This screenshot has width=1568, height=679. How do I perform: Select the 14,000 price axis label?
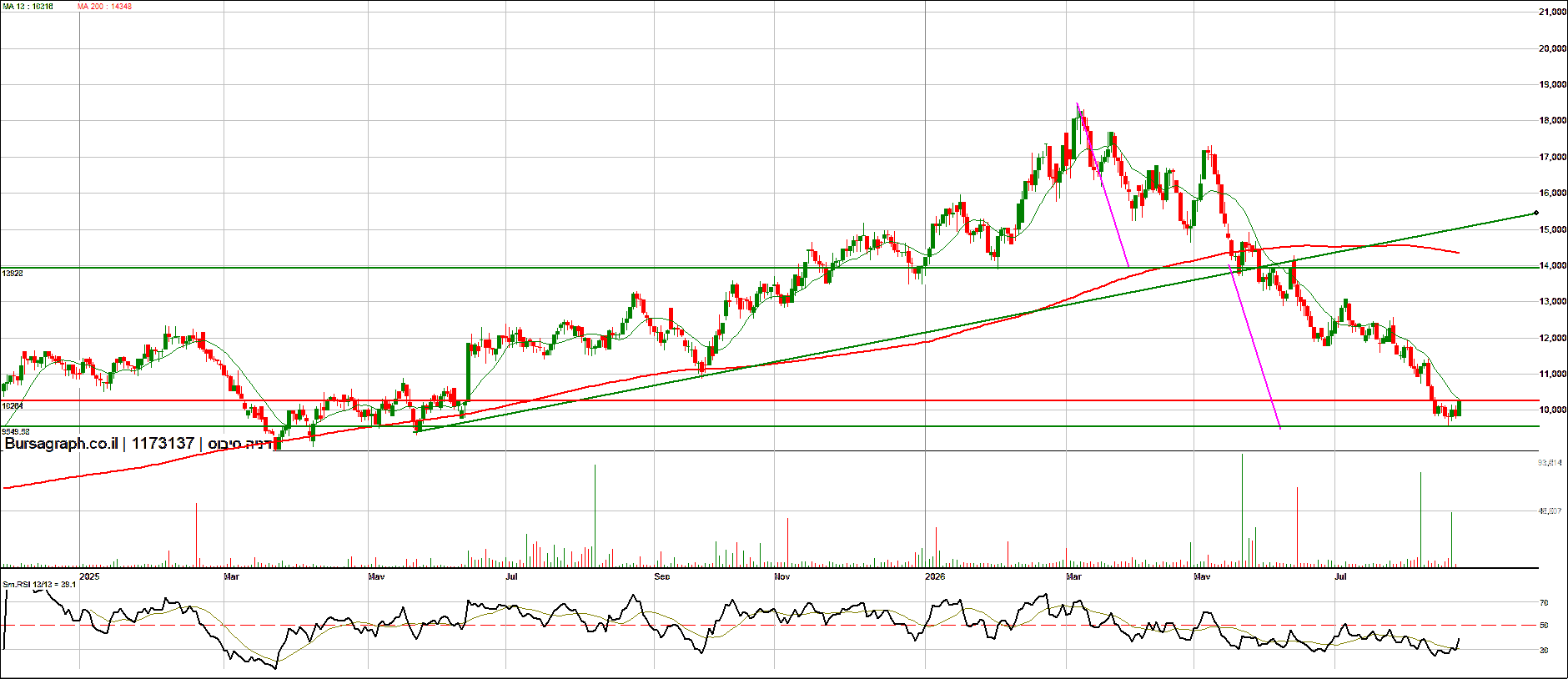1552,265
